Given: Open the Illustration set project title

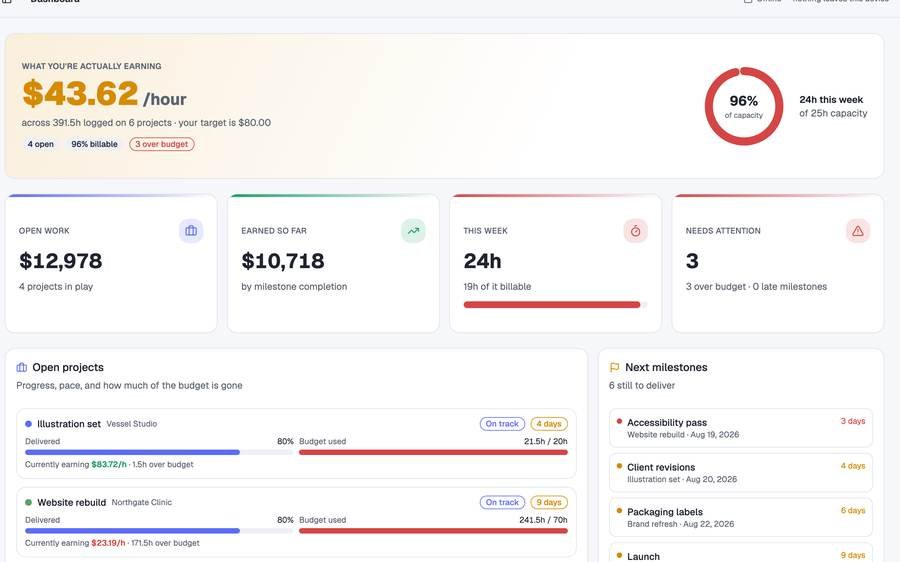Looking at the screenshot, I should point(69,424).
